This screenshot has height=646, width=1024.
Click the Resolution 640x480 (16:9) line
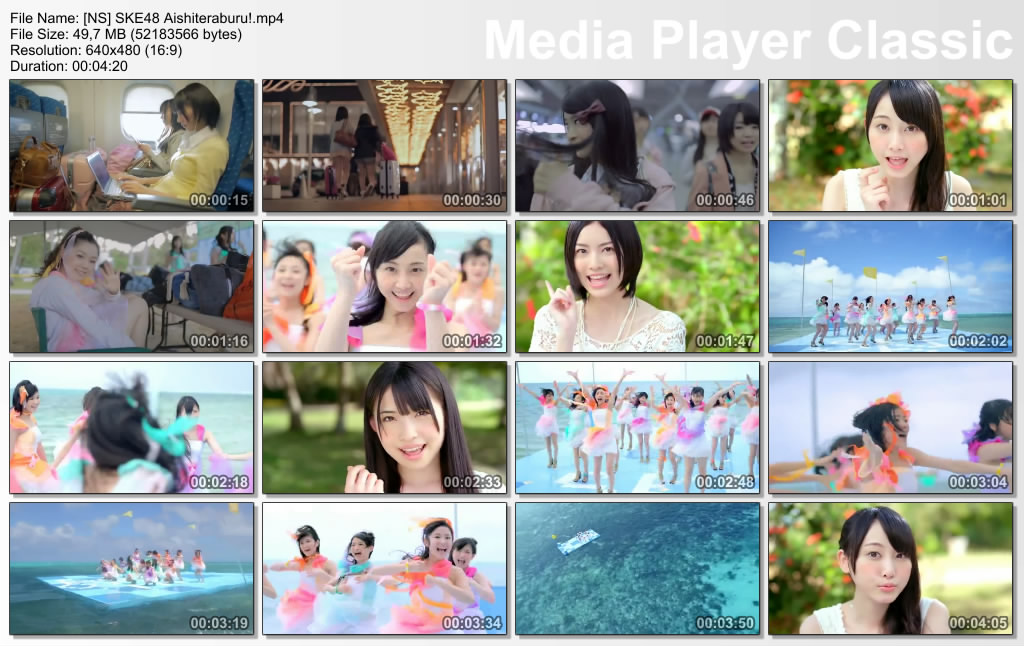click(x=96, y=50)
